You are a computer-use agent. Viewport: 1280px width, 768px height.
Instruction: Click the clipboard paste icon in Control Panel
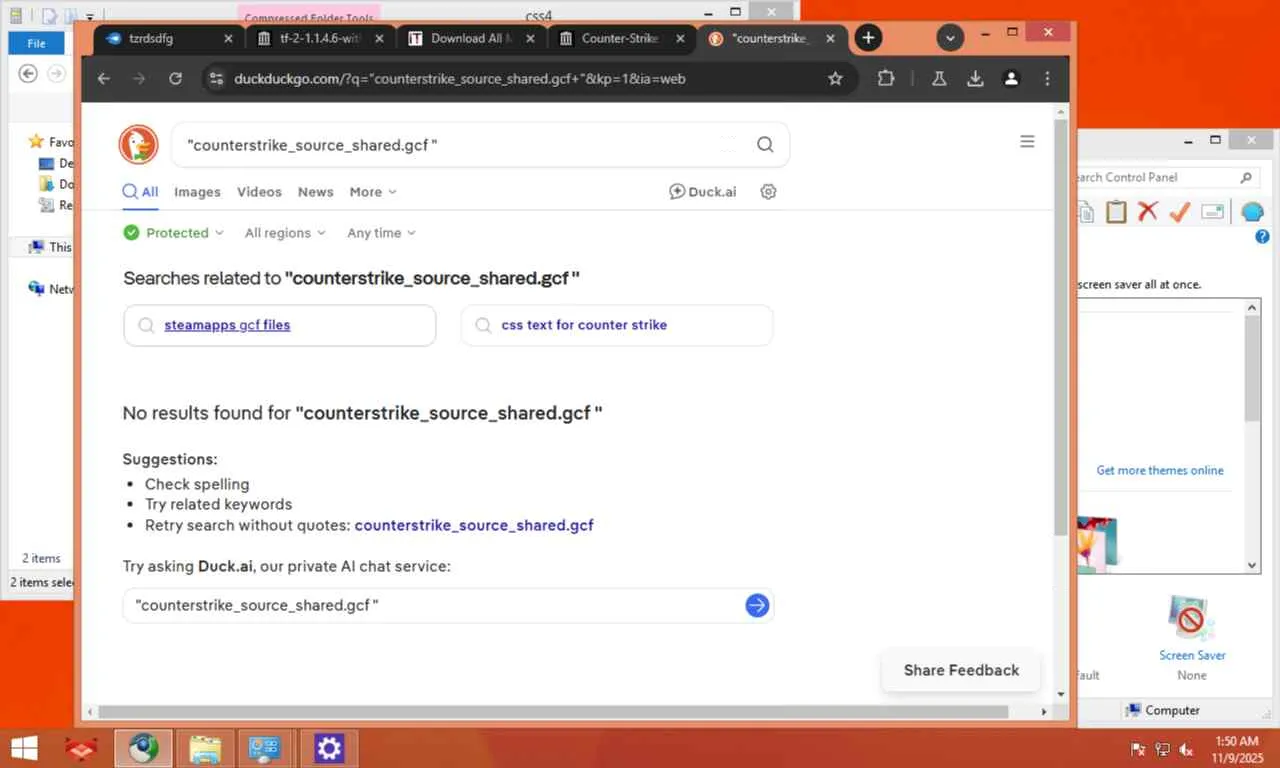1116,211
